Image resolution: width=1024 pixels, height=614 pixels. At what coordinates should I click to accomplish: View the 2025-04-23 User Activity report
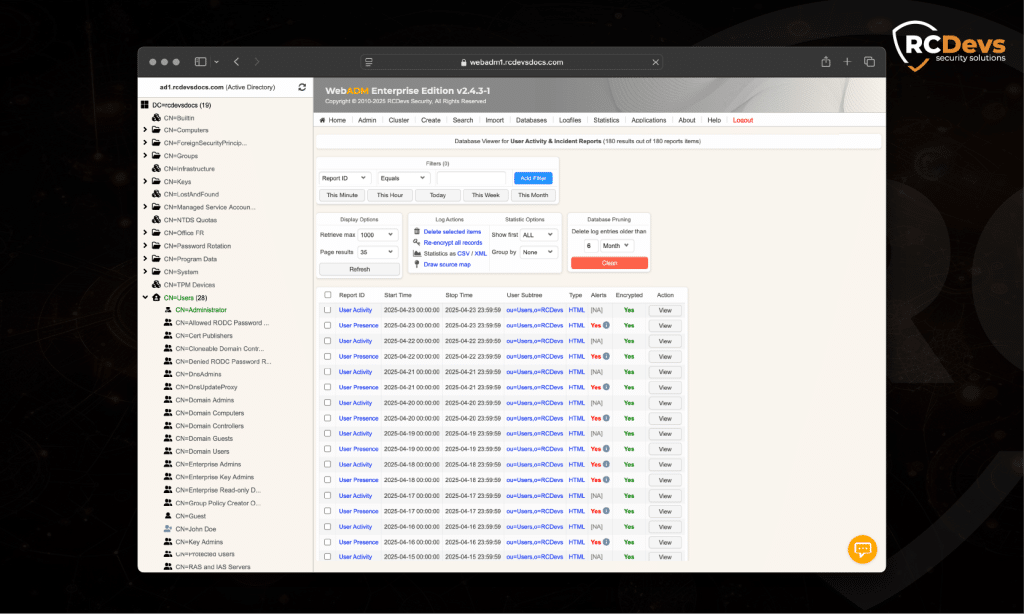tap(665, 310)
